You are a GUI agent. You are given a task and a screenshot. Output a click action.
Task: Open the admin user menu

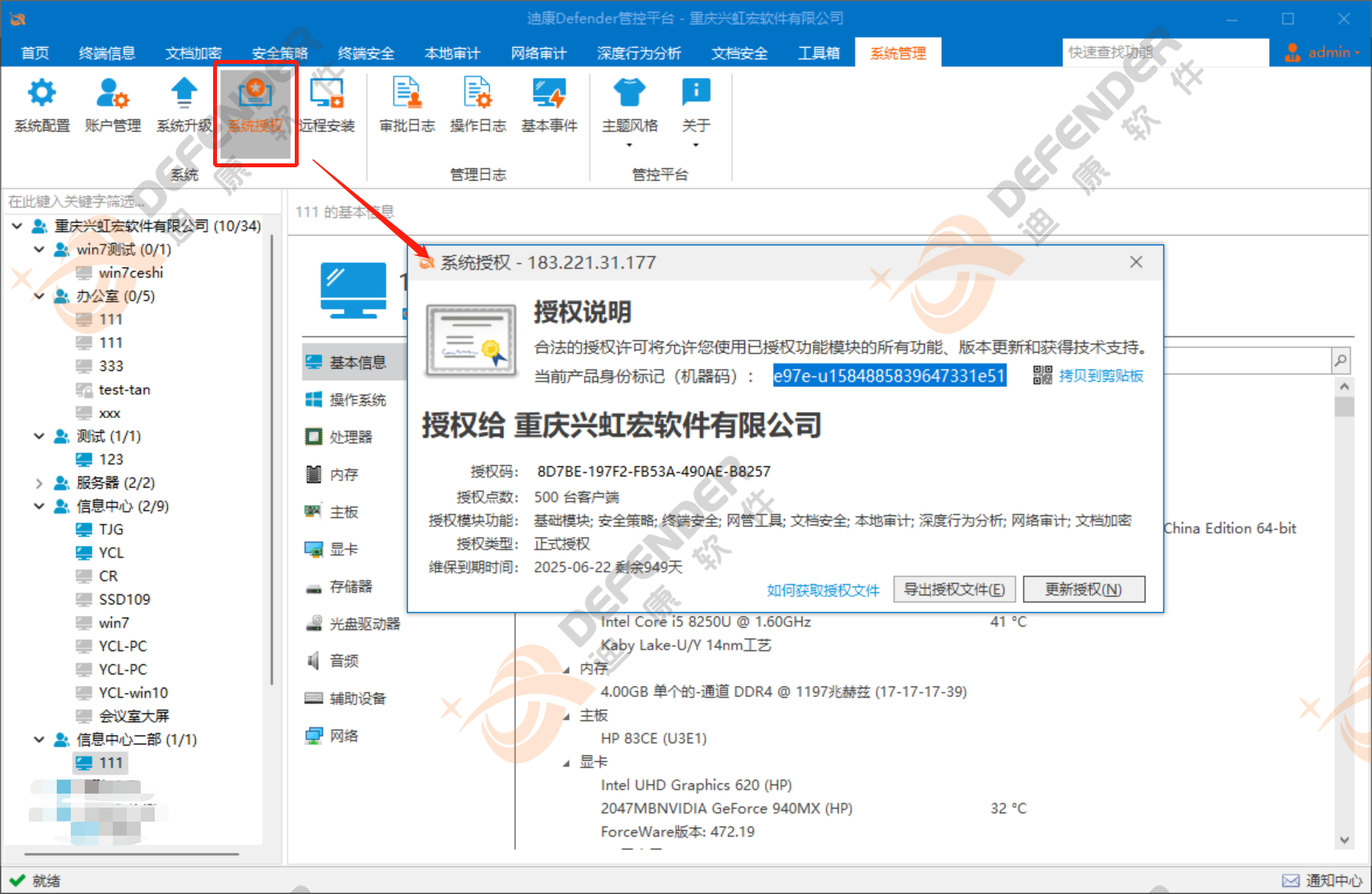pyautogui.click(x=1322, y=52)
